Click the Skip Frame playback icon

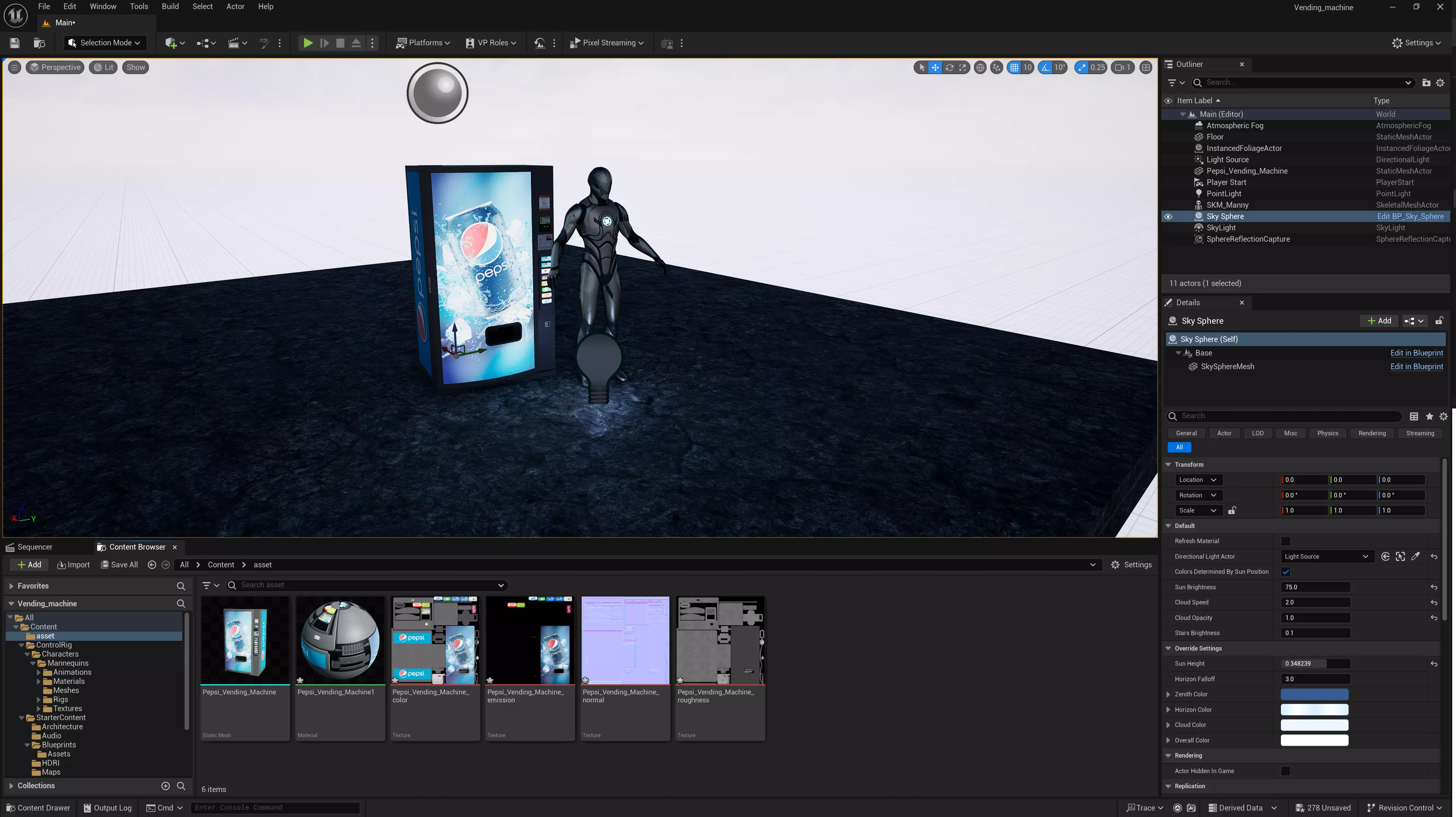tap(324, 43)
